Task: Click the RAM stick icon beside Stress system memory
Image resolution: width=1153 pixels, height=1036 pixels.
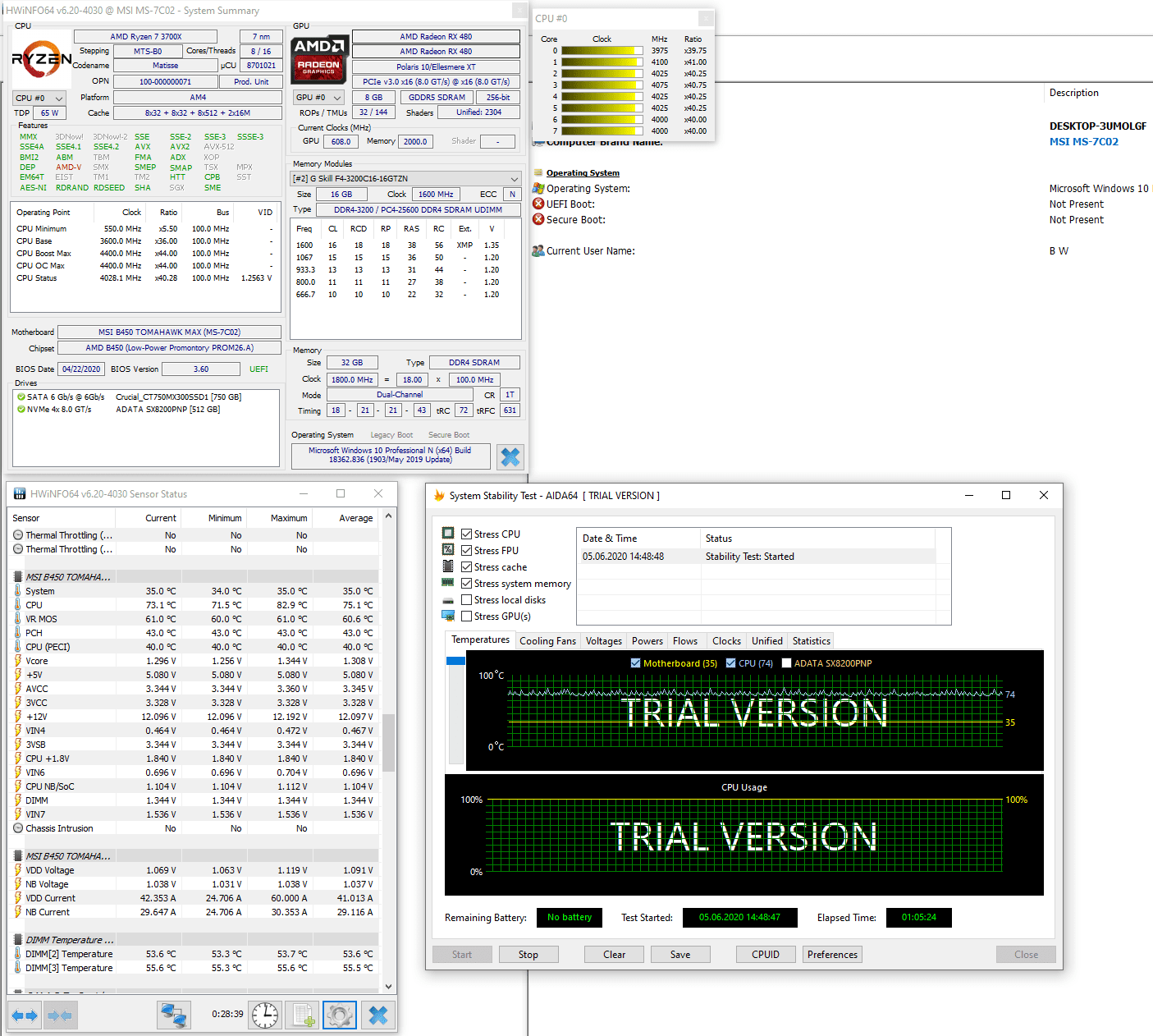Action: 448,583
